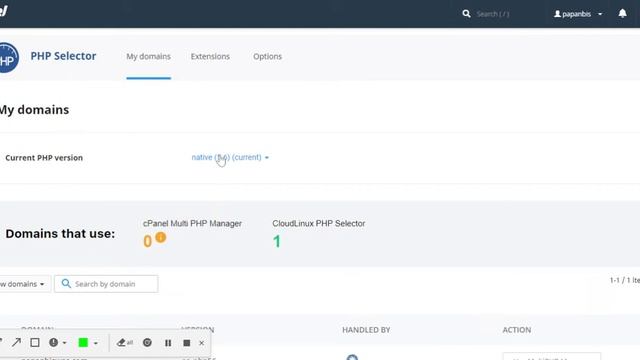640x360 pixels.
Task: Click the cPanel count 0
Action: coord(147,242)
